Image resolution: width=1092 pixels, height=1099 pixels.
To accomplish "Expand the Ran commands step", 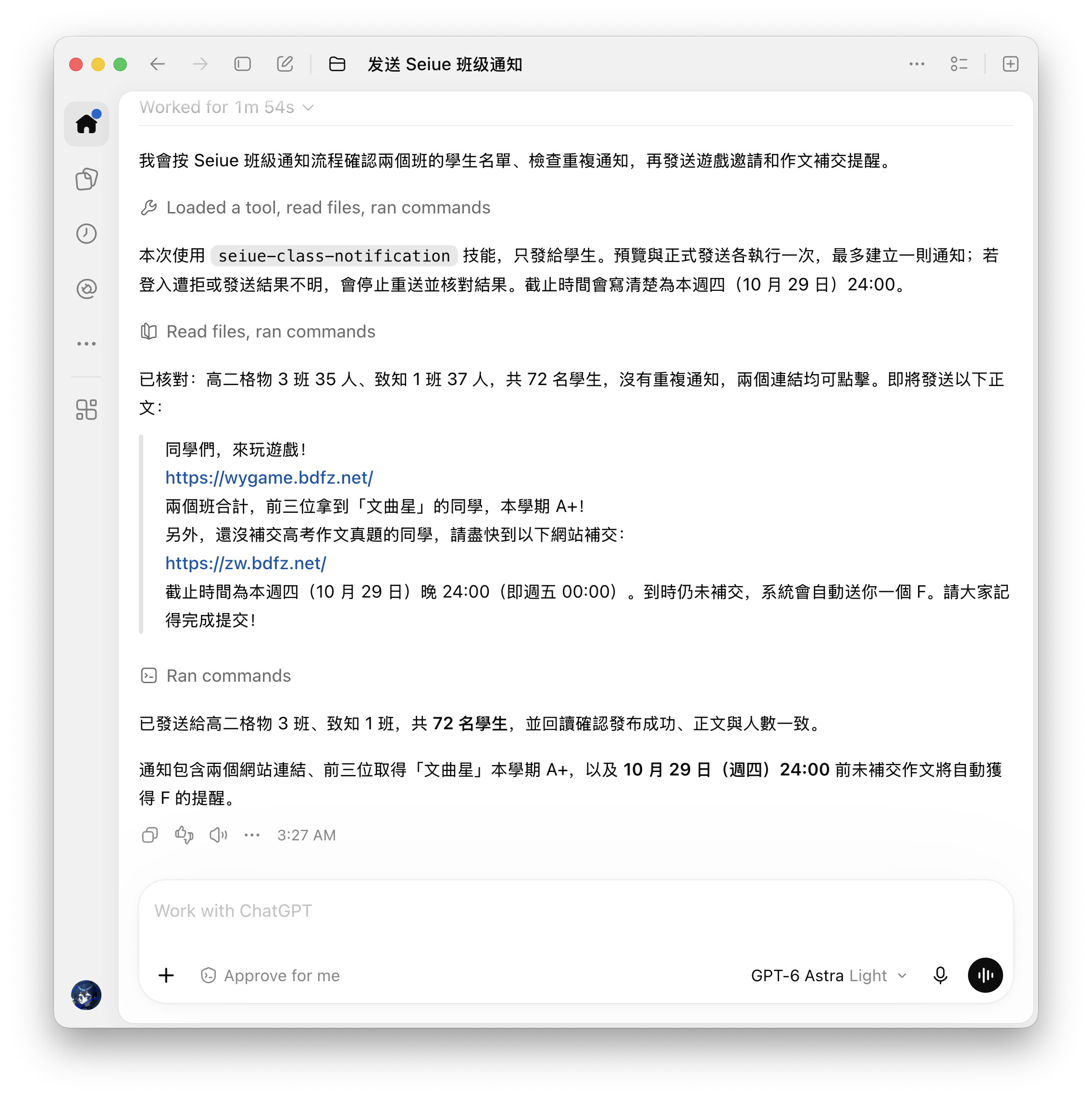I will [x=215, y=676].
